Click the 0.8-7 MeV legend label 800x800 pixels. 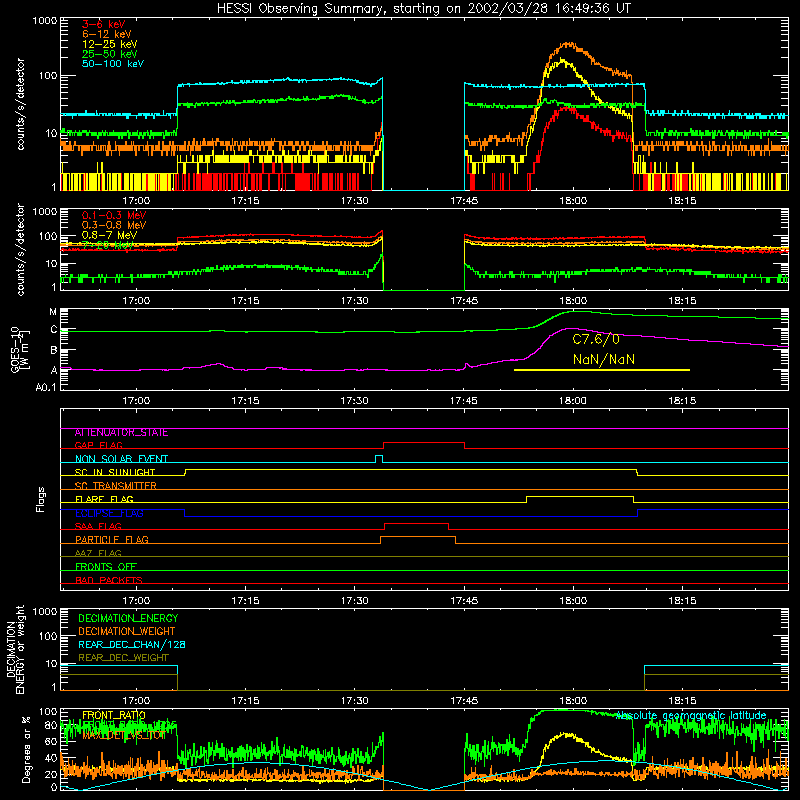point(110,235)
